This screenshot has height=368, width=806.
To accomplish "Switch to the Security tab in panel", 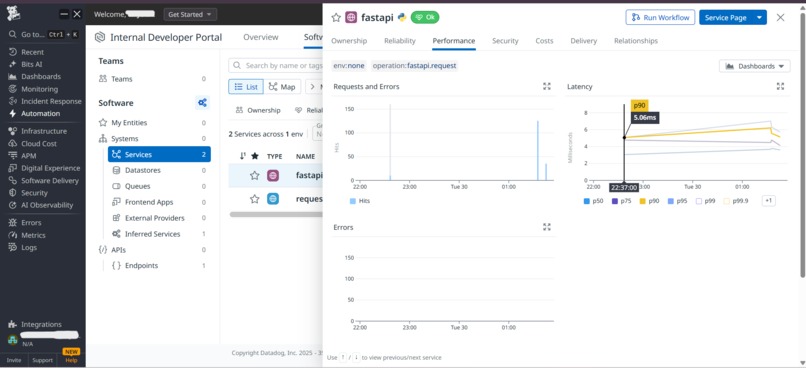I will point(505,41).
